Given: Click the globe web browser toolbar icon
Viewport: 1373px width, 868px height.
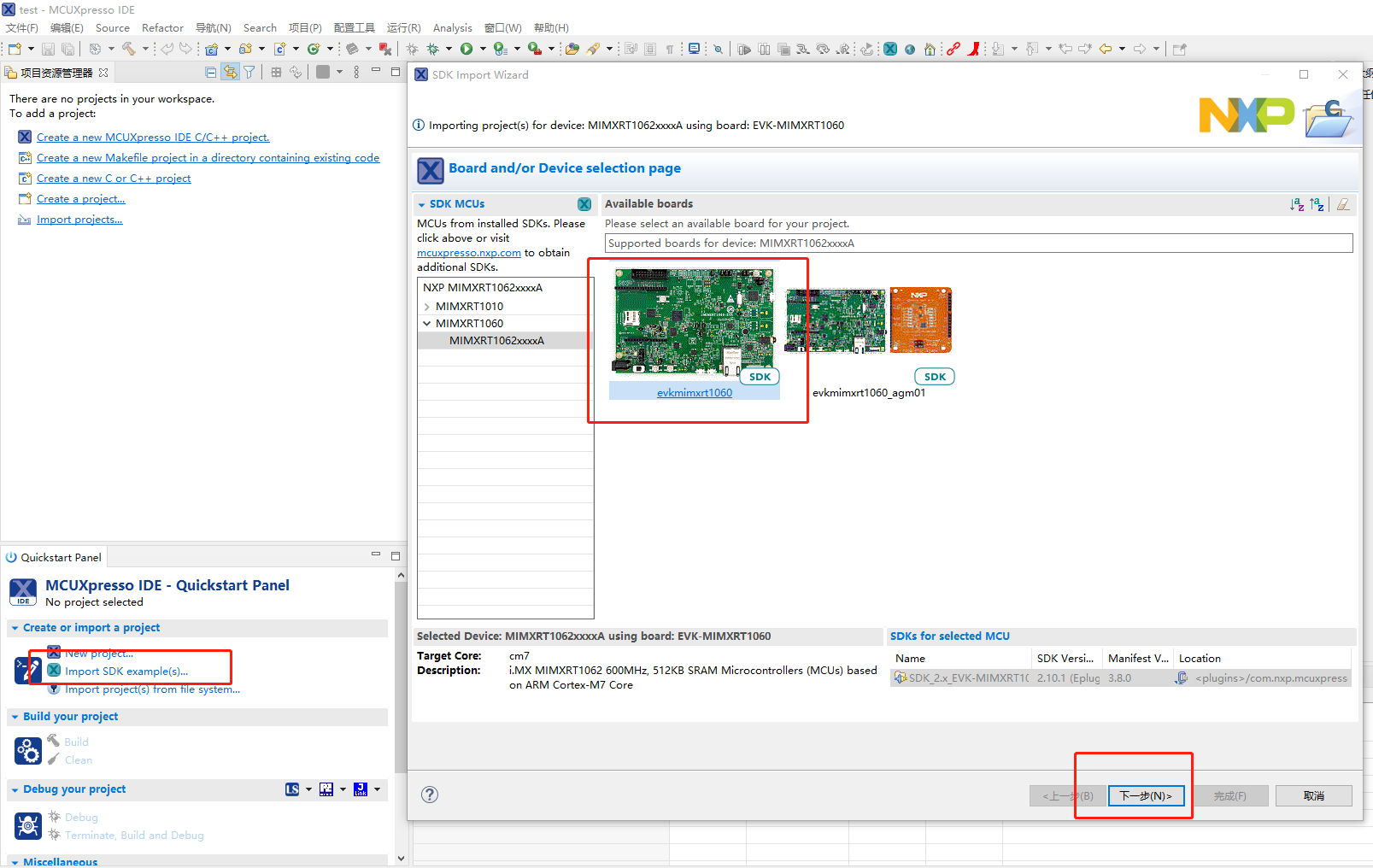Looking at the screenshot, I should pos(910,49).
